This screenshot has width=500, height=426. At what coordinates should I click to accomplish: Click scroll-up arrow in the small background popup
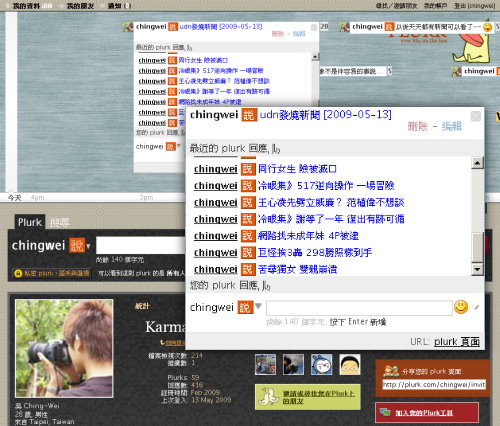tap(315, 57)
